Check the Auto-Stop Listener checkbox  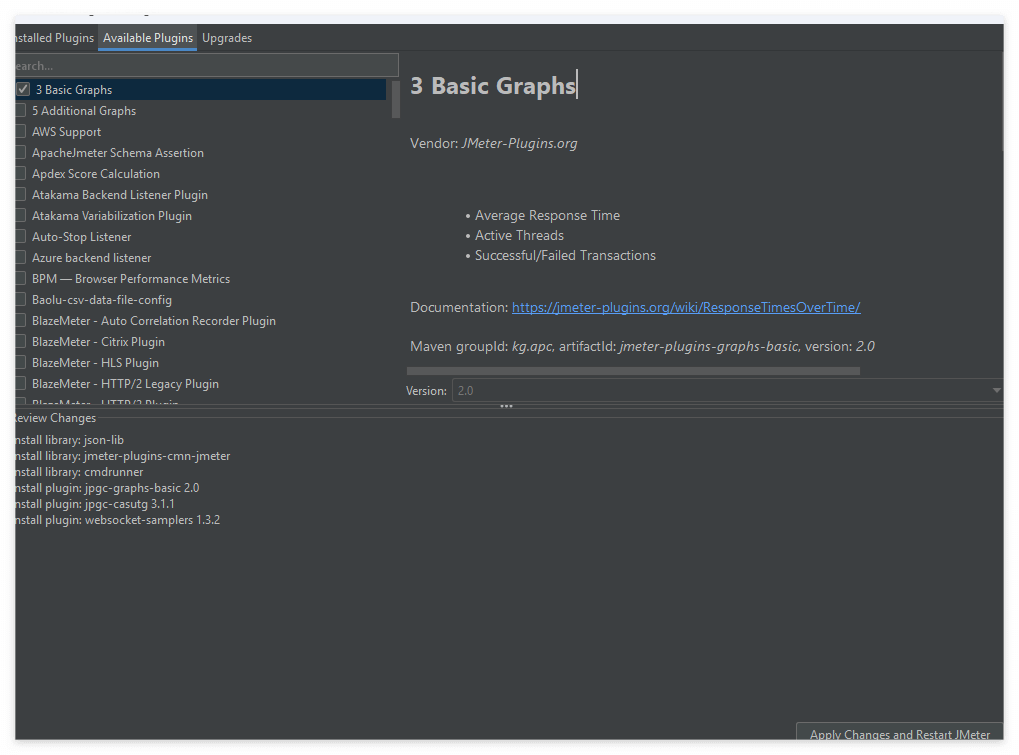click(21, 237)
